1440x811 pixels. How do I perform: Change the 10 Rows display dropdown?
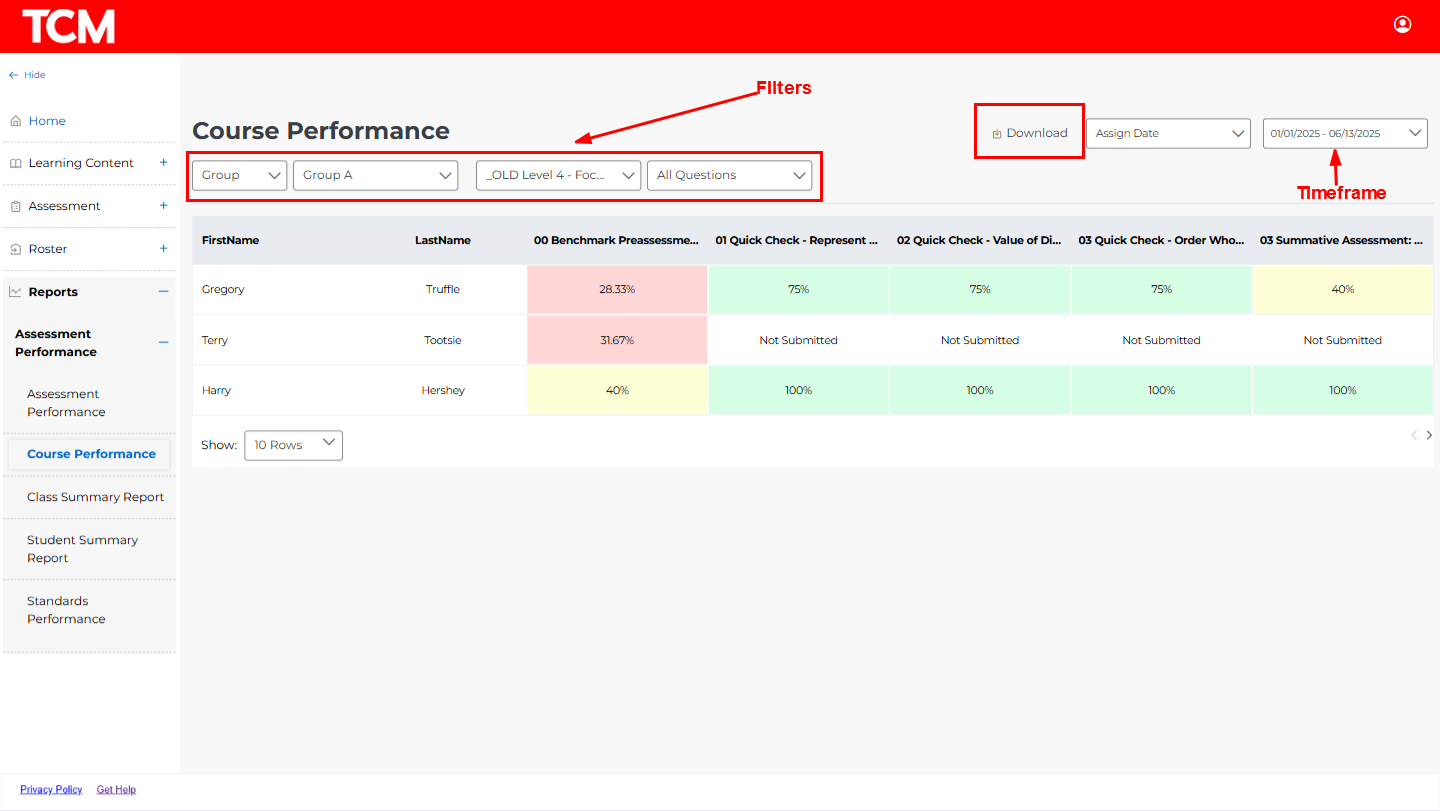293,445
